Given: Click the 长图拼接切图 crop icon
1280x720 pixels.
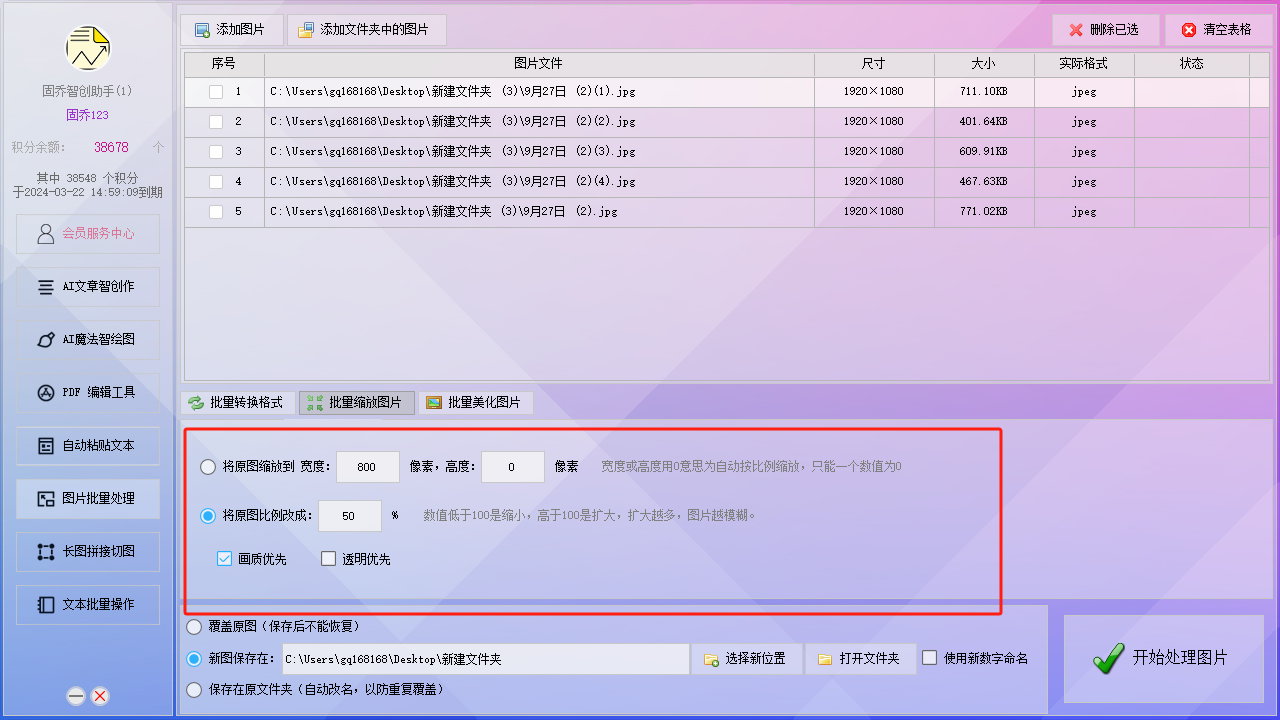Looking at the screenshot, I should pyautogui.click(x=46, y=552).
